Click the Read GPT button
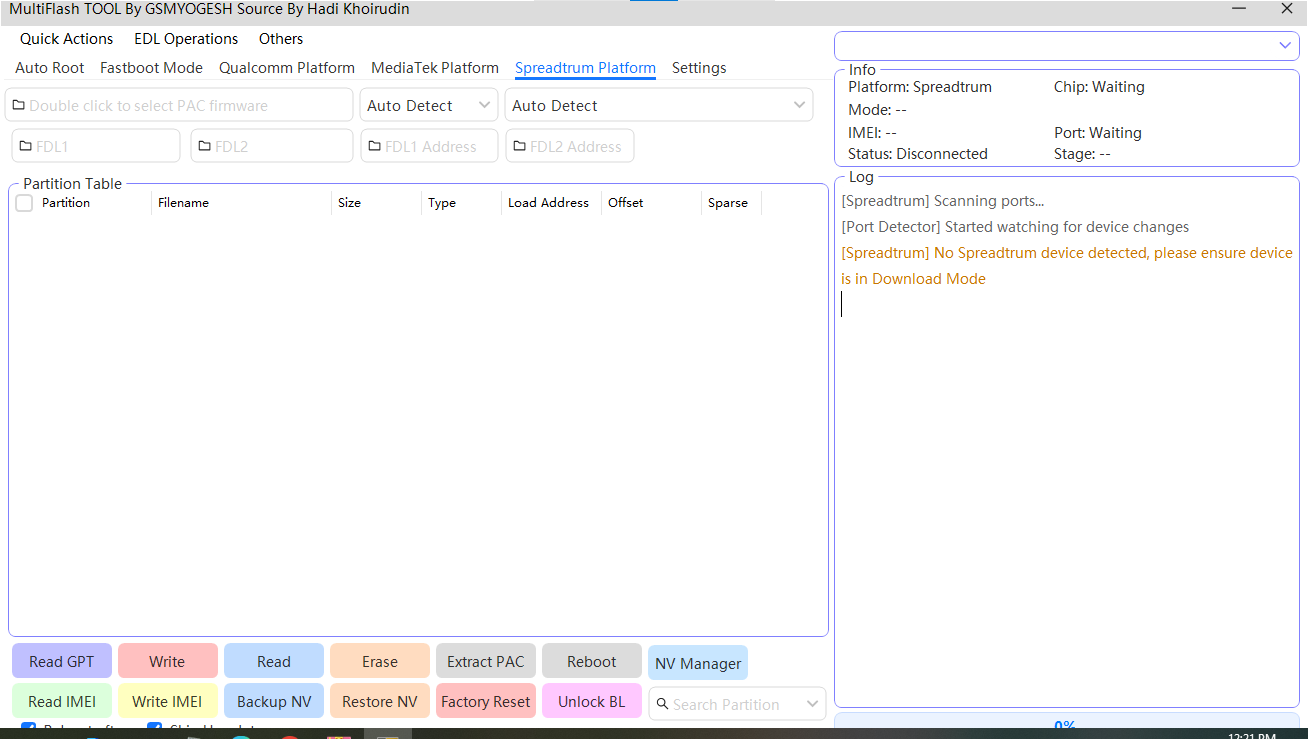Image resolution: width=1308 pixels, height=739 pixels. click(x=61, y=661)
